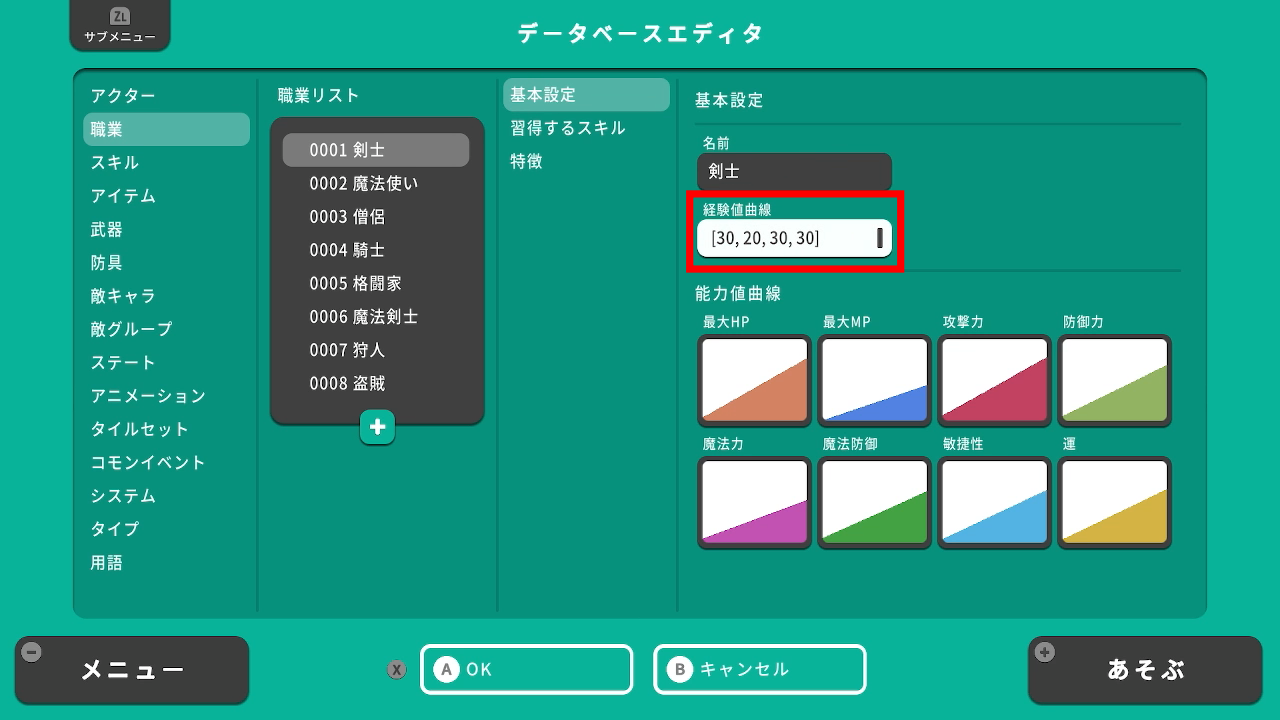Open the 運 yellow curve graph
The image size is (1280, 720).
coord(1114,502)
